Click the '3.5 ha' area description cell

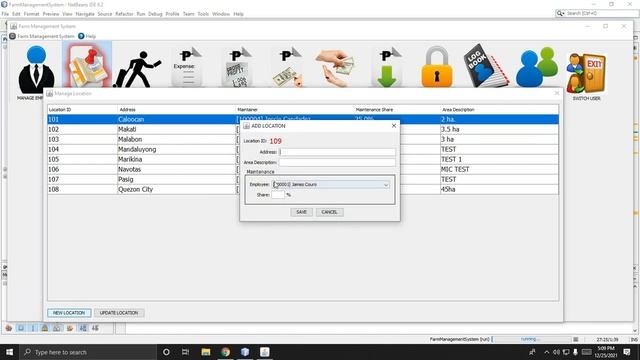499,129
